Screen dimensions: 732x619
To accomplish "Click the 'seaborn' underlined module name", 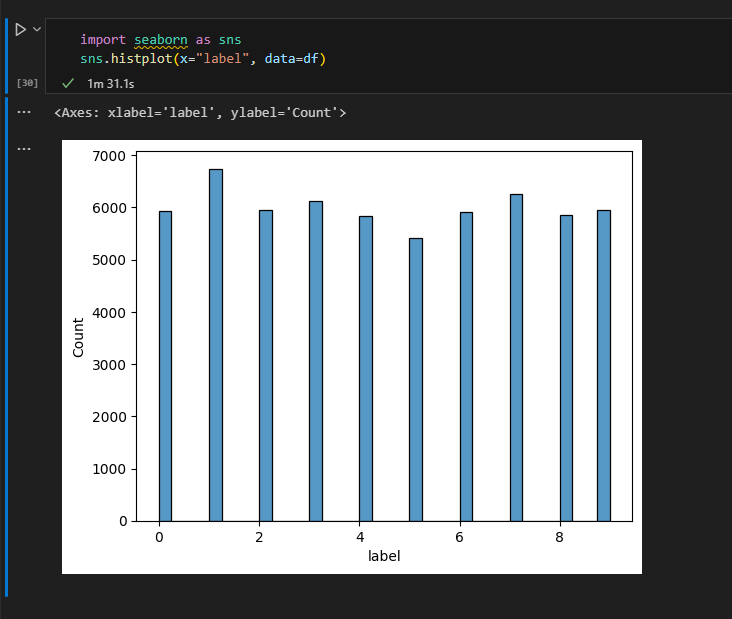I will pyautogui.click(x=161, y=40).
